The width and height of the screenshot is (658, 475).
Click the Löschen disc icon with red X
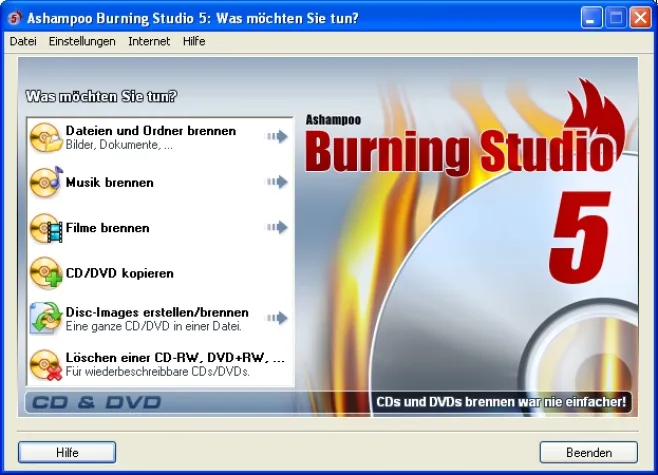point(45,365)
